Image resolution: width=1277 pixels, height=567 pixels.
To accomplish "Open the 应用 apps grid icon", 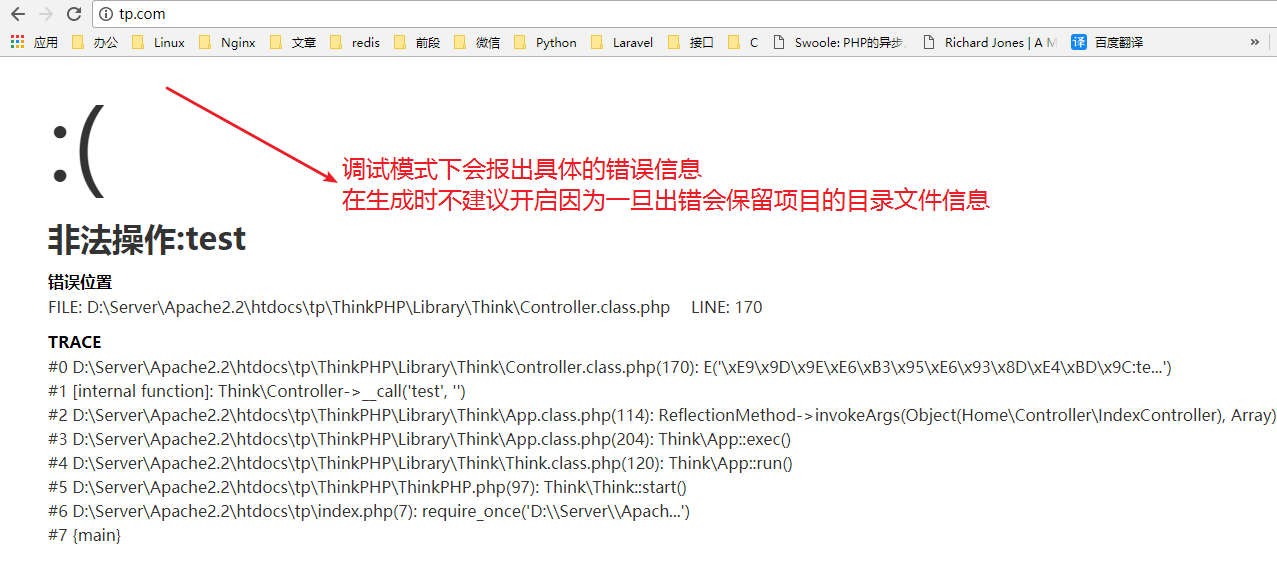I will click(17, 42).
